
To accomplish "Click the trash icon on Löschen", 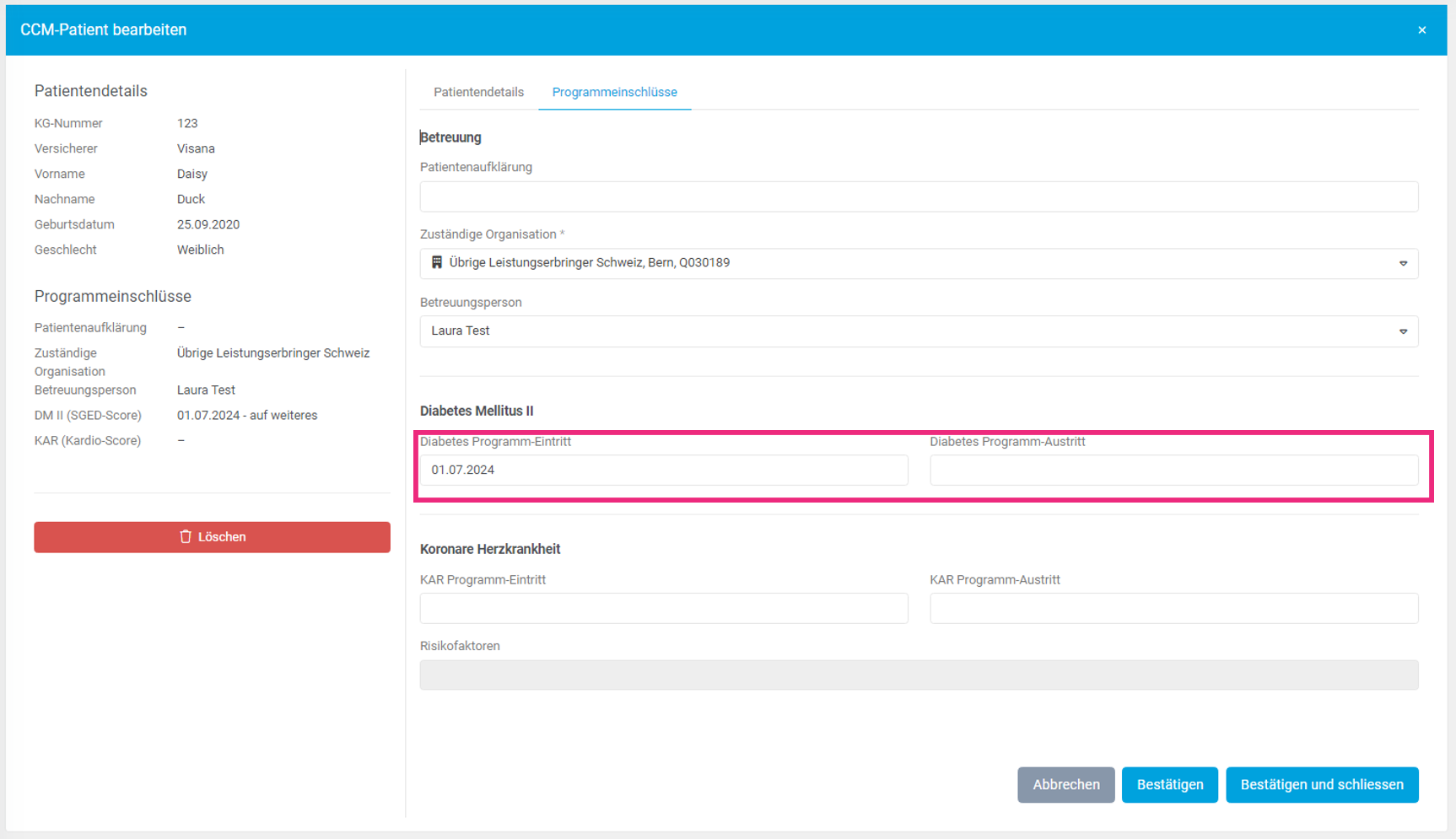I will click(186, 537).
